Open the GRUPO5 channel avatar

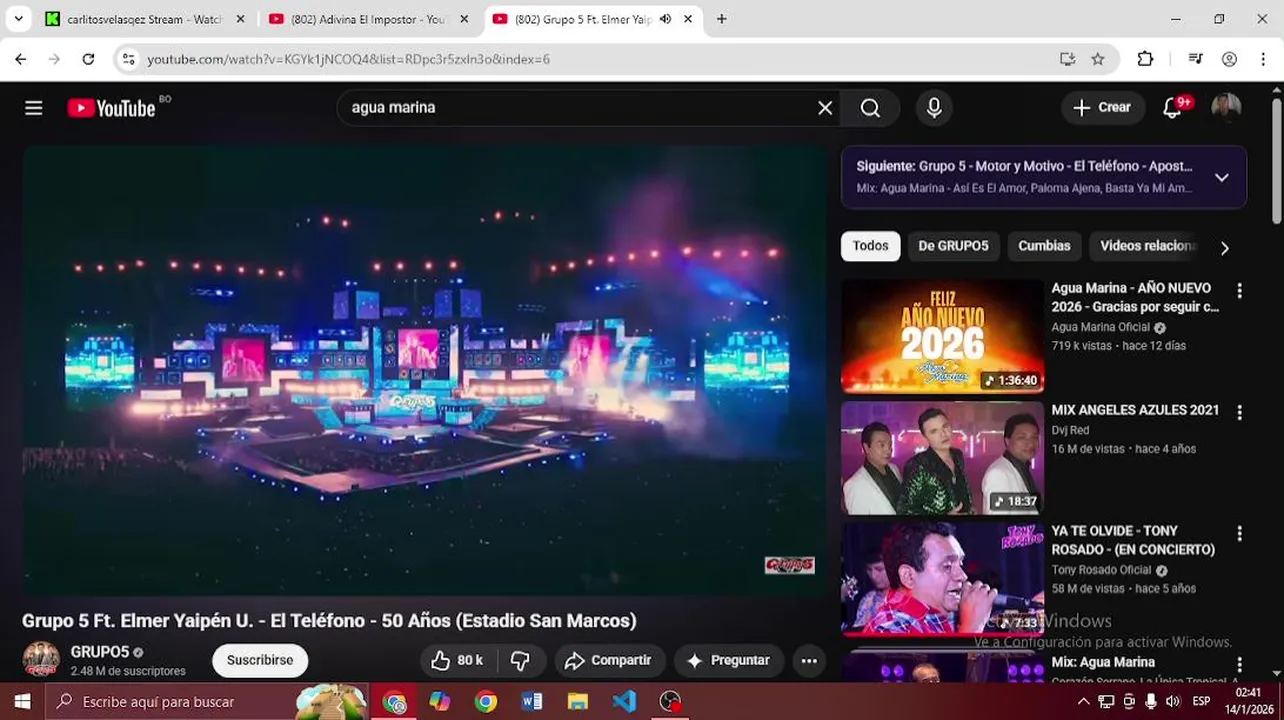point(41,660)
